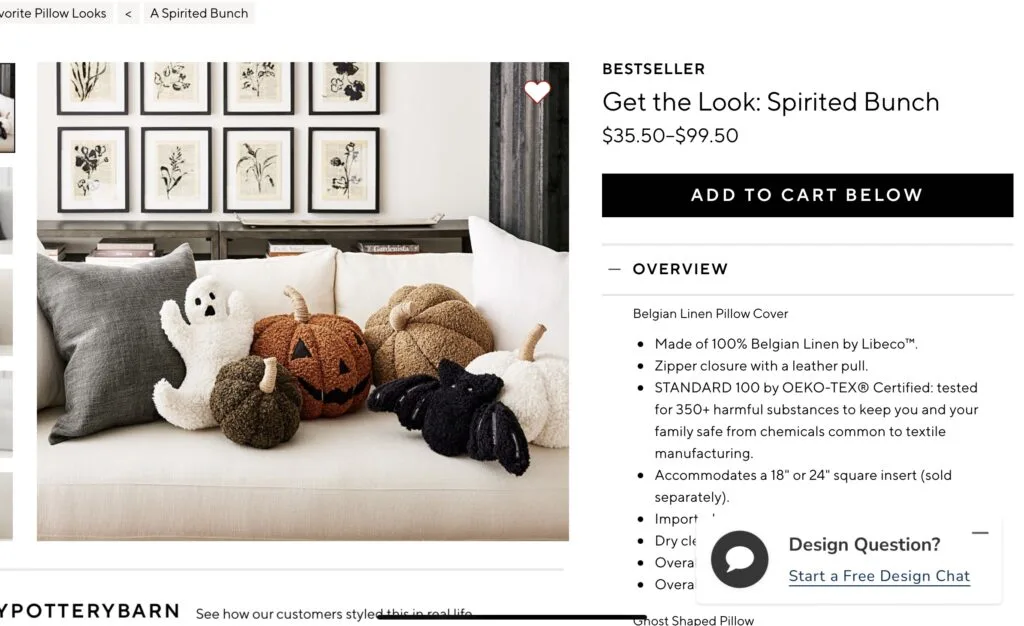This screenshot has width=1024, height=626.
Task: Go to the A Spirited Bunch breadcrumb
Action: (200, 14)
